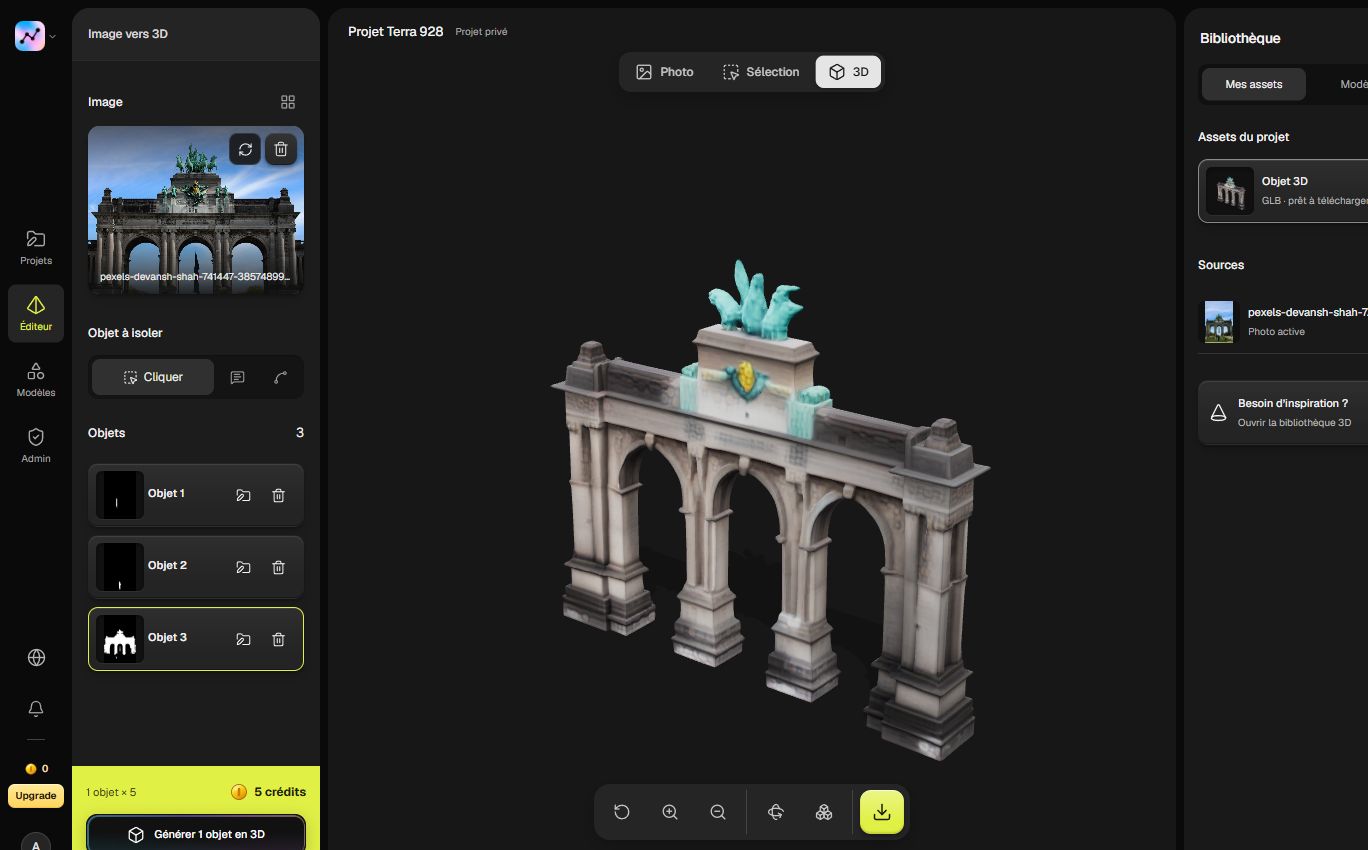Image resolution: width=1368 pixels, height=850 pixels.
Task: Click the Upgrade button
Action: [36, 796]
